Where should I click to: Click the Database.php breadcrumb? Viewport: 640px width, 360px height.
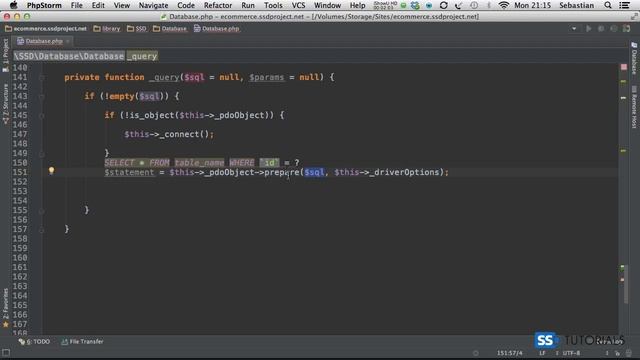click(217, 29)
